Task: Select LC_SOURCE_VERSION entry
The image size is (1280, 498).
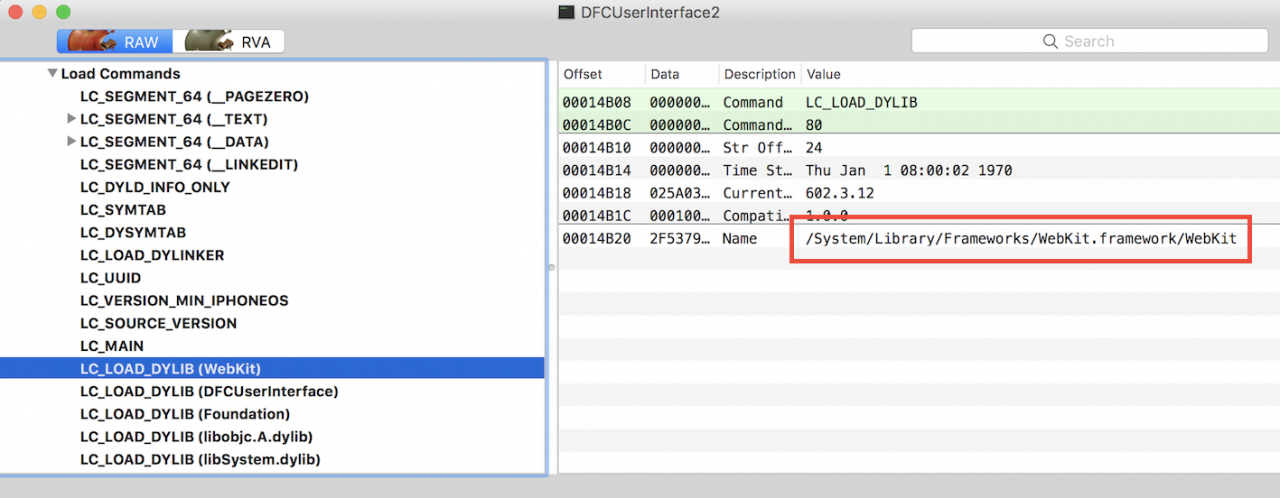Action: (158, 324)
